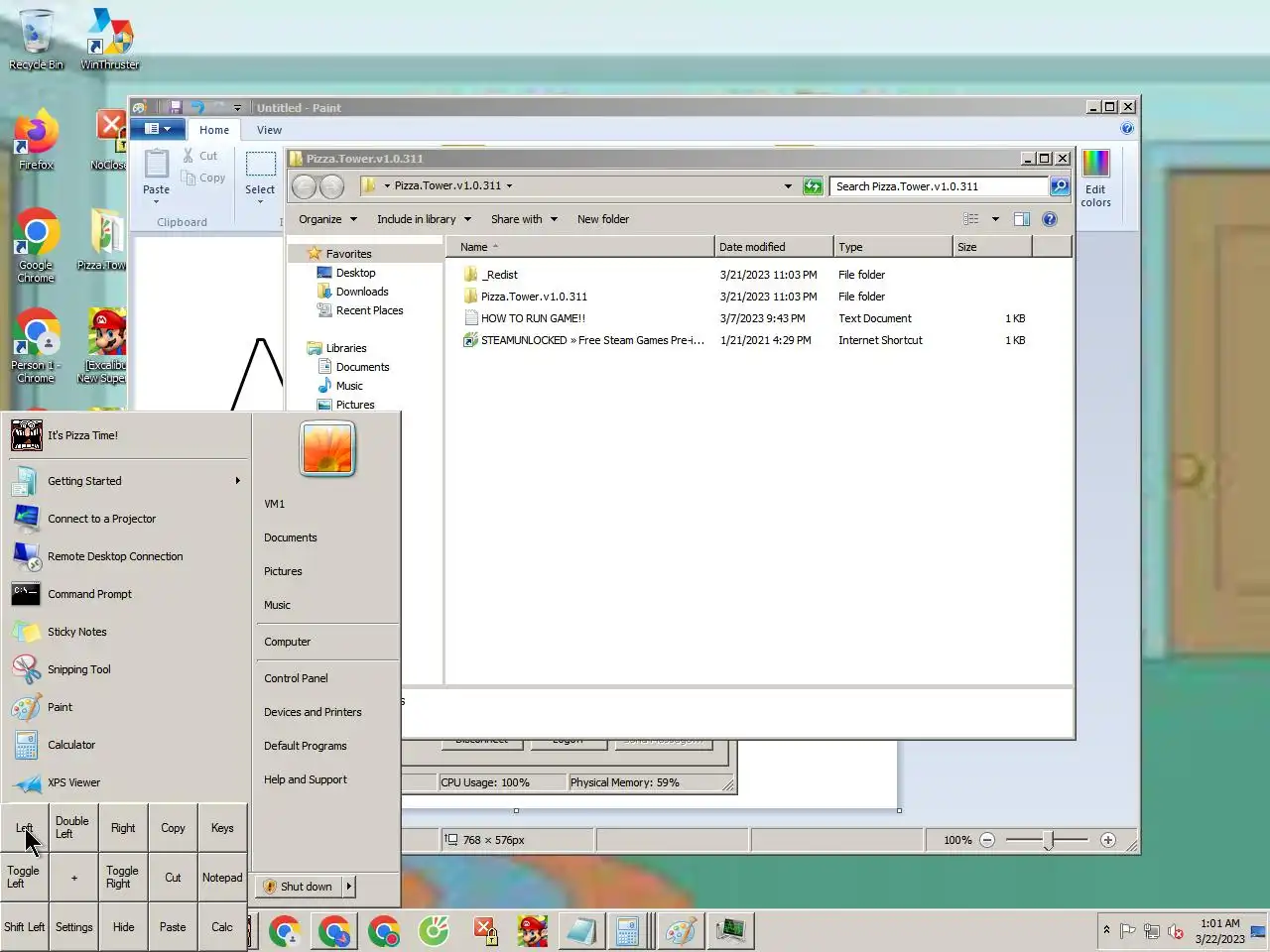Click the Undo arrow in Paint's title bar
Screen dimensions: 1270x952
point(197,107)
